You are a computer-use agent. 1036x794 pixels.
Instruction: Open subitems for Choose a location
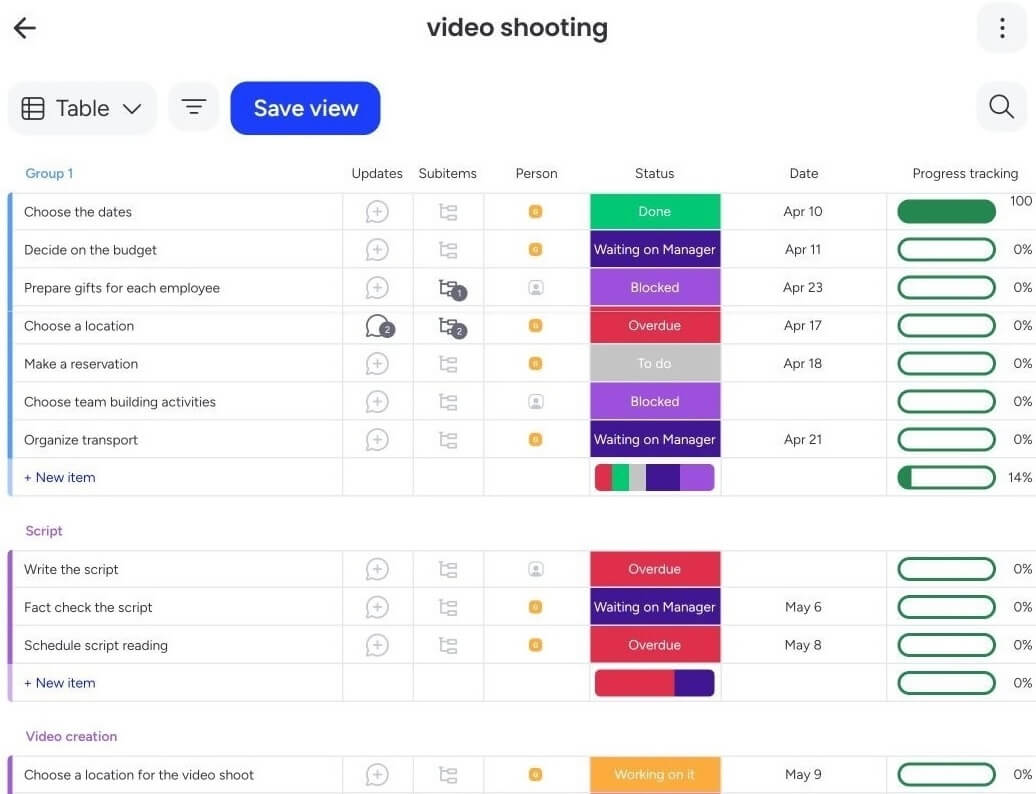pyautogui.click(x=449, y=325)
